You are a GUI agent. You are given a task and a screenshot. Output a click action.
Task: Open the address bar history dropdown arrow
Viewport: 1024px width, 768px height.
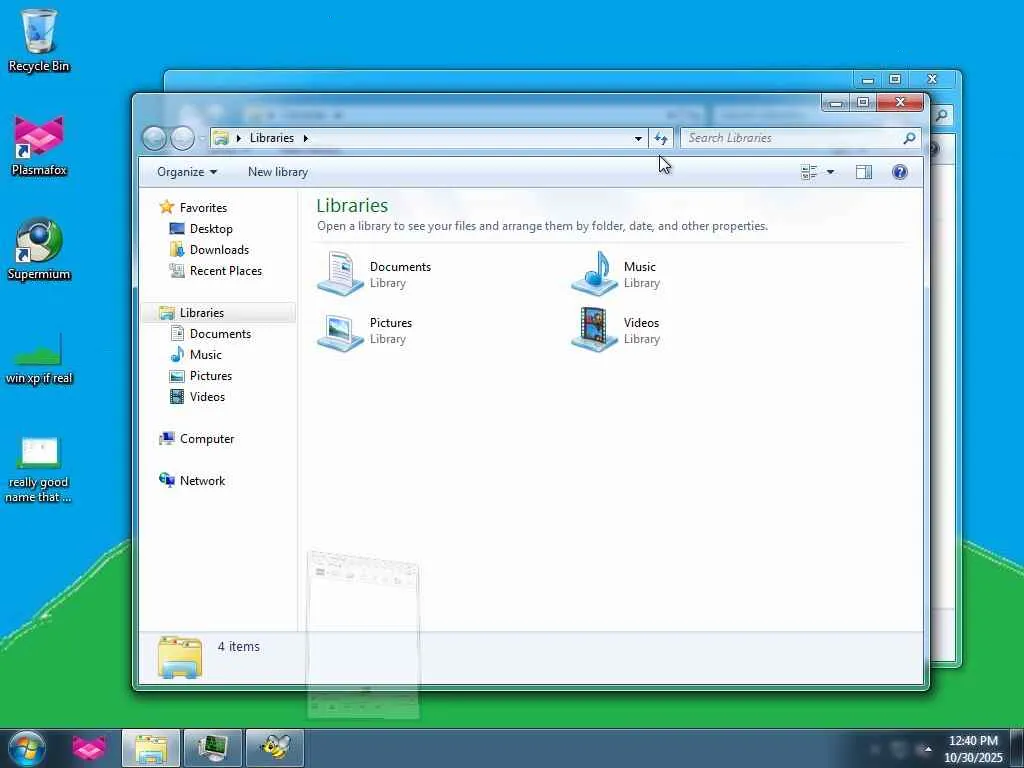click(x=638, y=138)
